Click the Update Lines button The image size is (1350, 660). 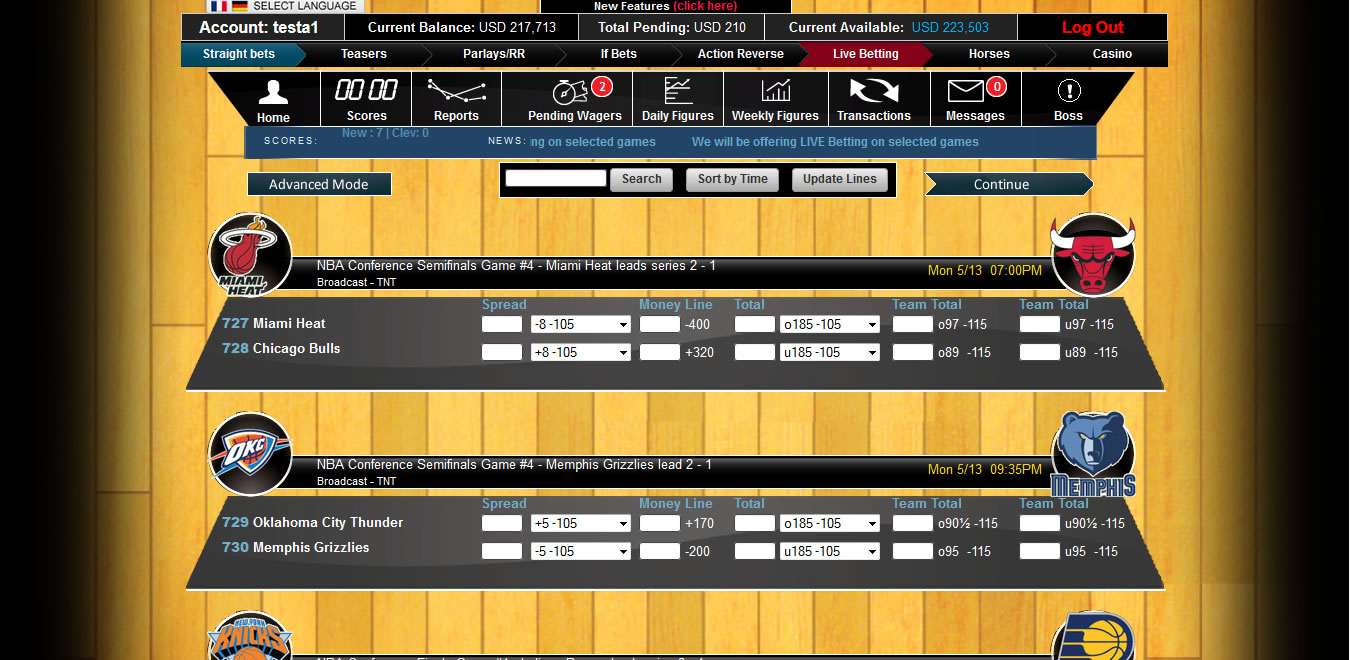839,179
